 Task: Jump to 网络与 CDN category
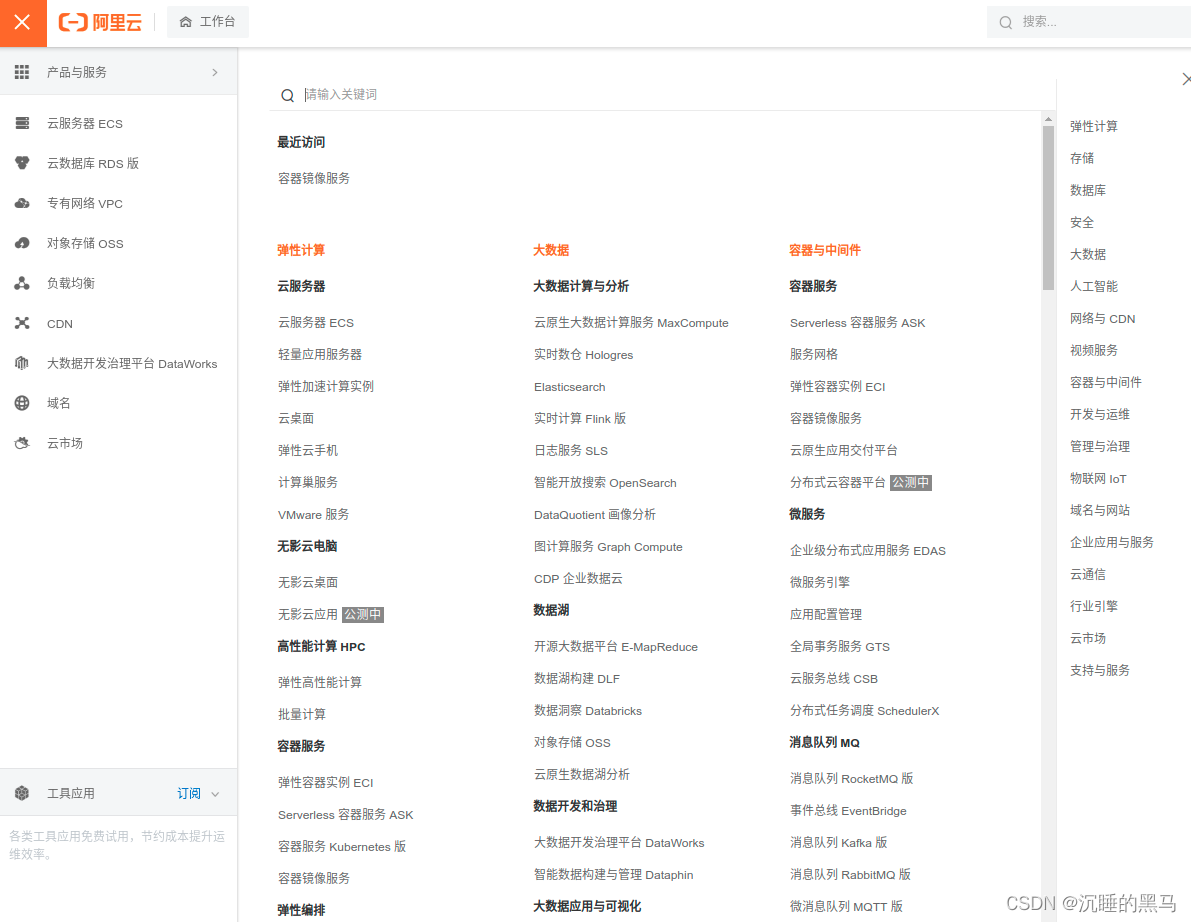click(1102, 318)
